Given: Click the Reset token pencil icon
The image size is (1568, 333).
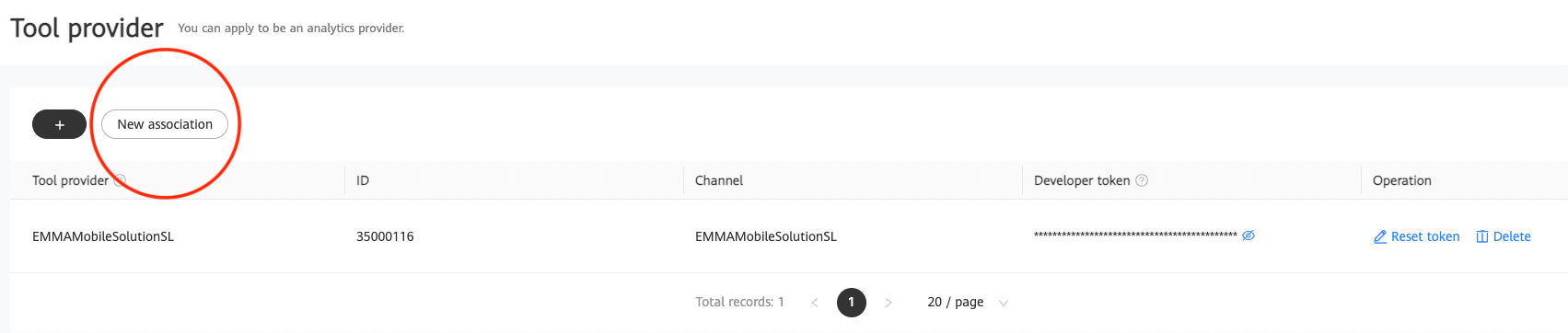Looking at the screenshot, I should [x=1380, y=236].
